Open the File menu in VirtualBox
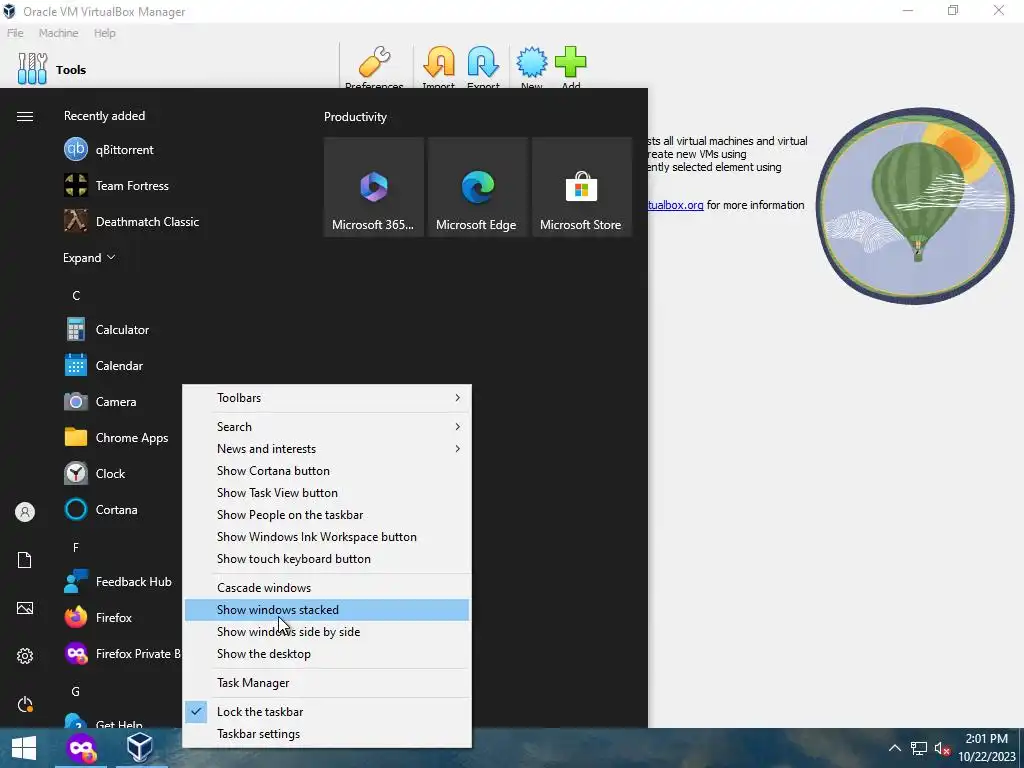 tap(15, 33)
